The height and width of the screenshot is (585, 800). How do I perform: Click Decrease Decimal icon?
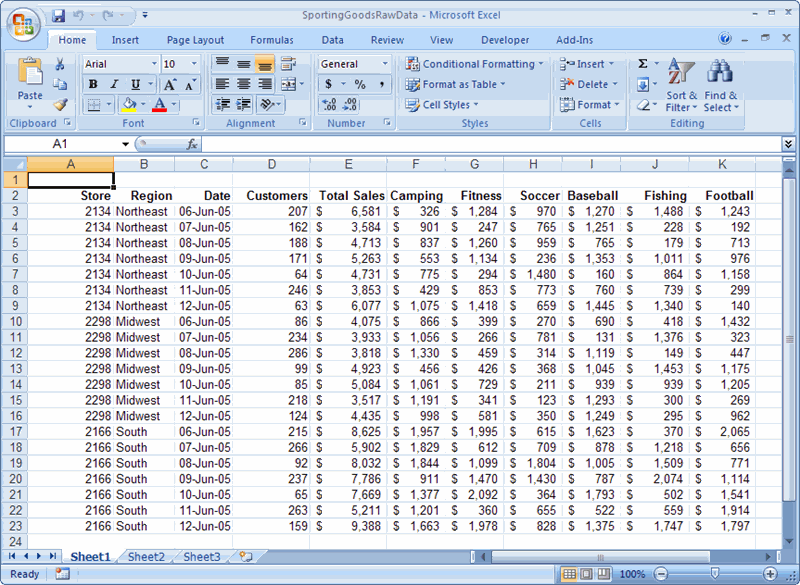pyautogui.click(x=350, y=105)
